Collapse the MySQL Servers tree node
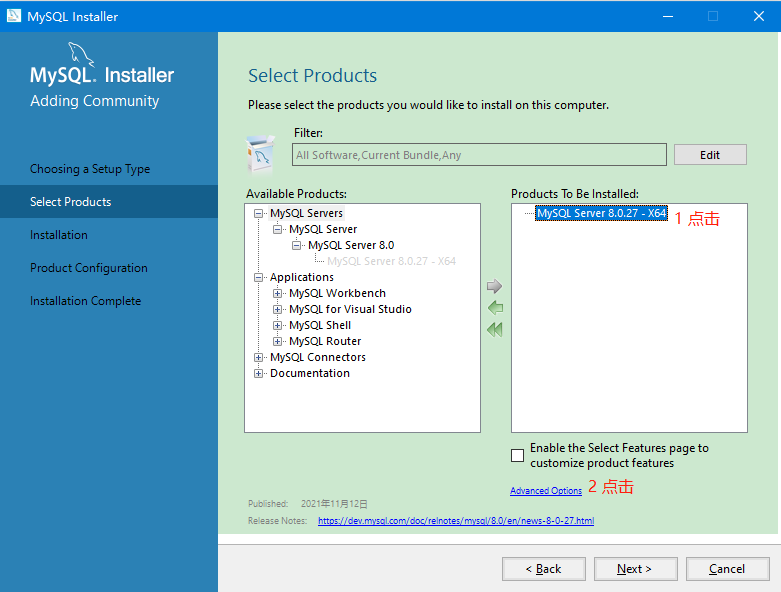781x592 pixels. [x=258, y=214]
